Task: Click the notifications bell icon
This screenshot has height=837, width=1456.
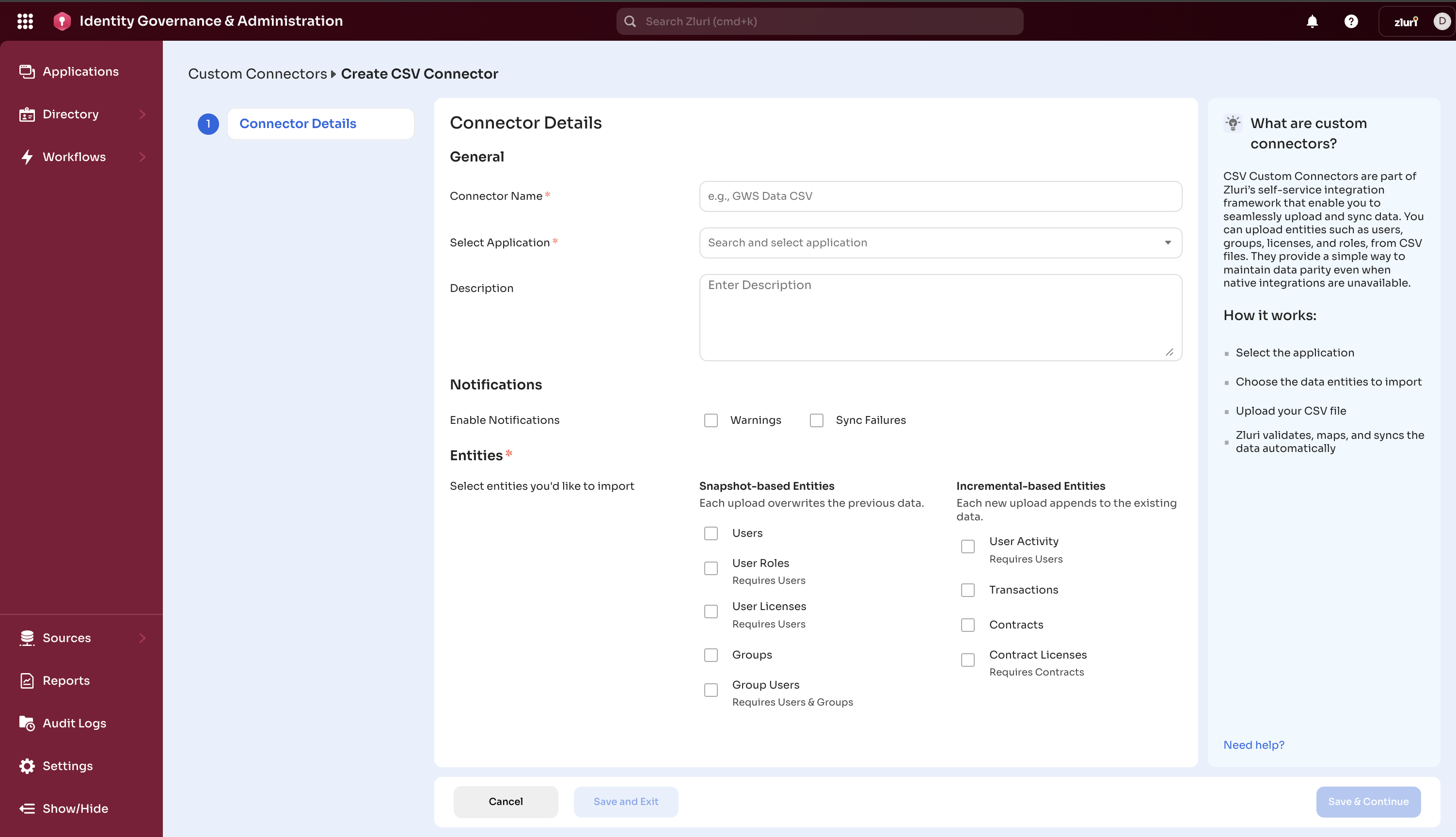Action: [x=1312, y=21]
